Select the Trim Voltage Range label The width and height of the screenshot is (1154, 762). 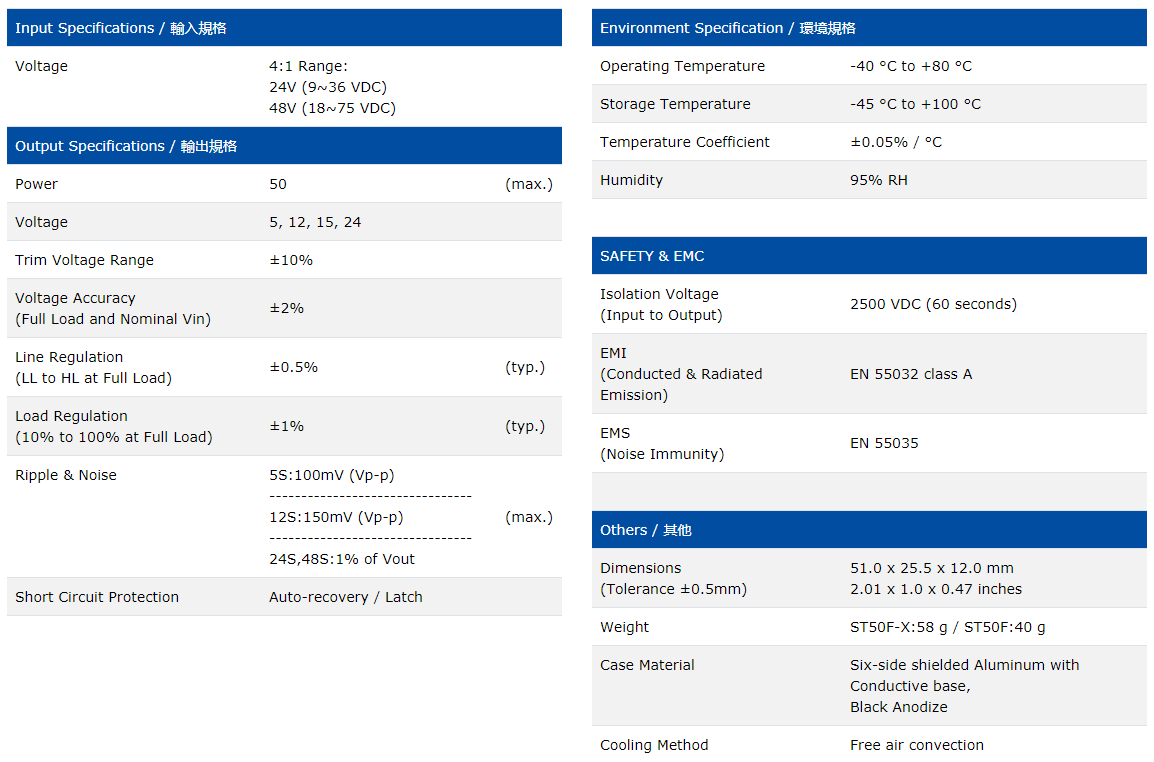tap(84, 260)
